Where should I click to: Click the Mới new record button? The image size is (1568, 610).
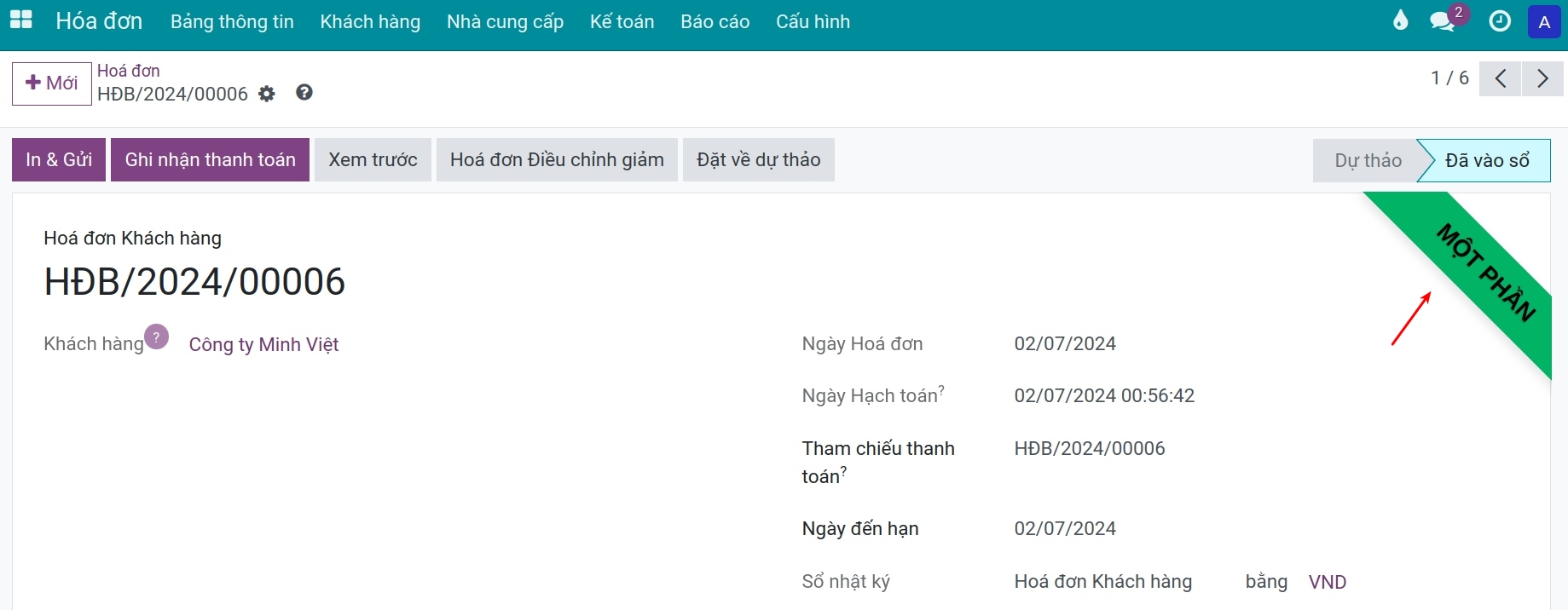pos(52,83)
